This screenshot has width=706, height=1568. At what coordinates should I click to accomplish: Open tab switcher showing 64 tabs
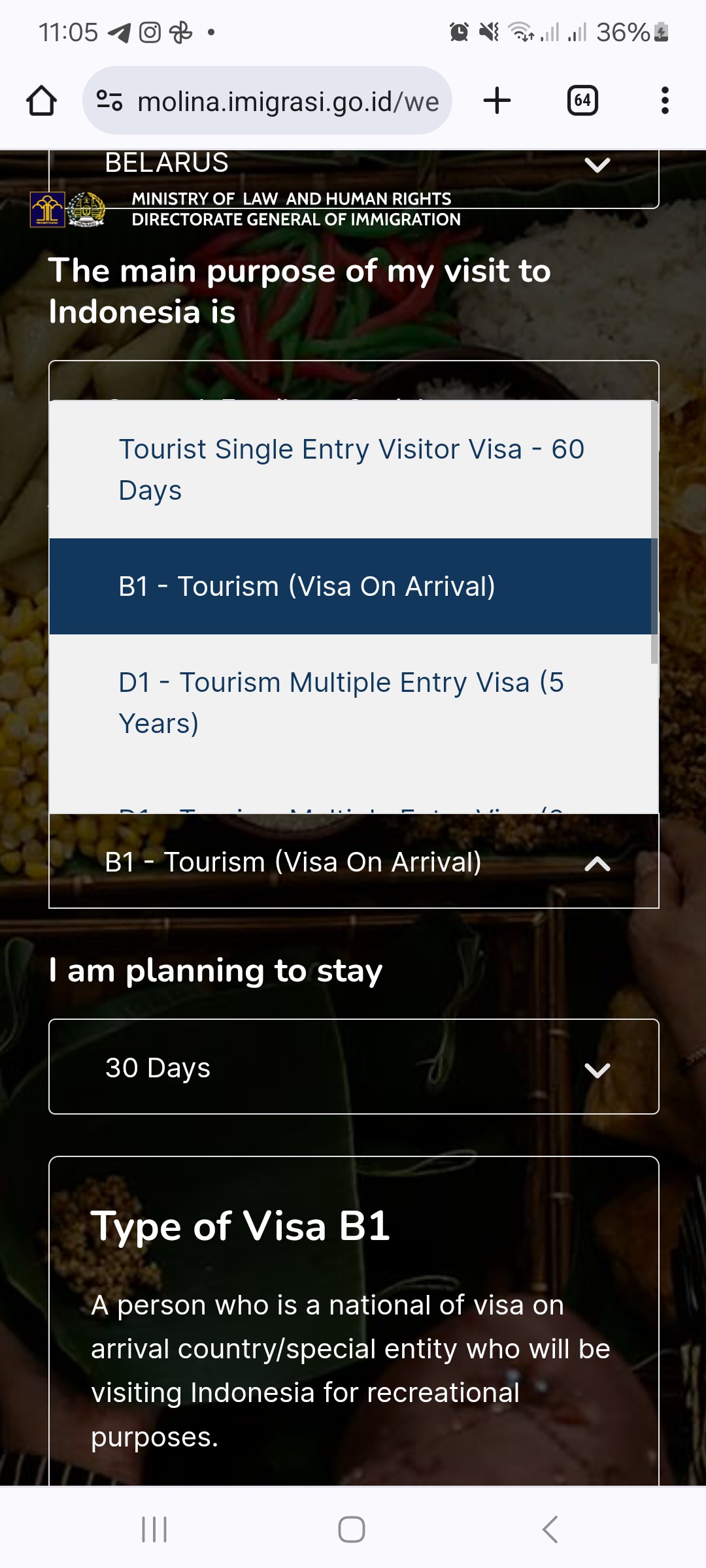582,101
